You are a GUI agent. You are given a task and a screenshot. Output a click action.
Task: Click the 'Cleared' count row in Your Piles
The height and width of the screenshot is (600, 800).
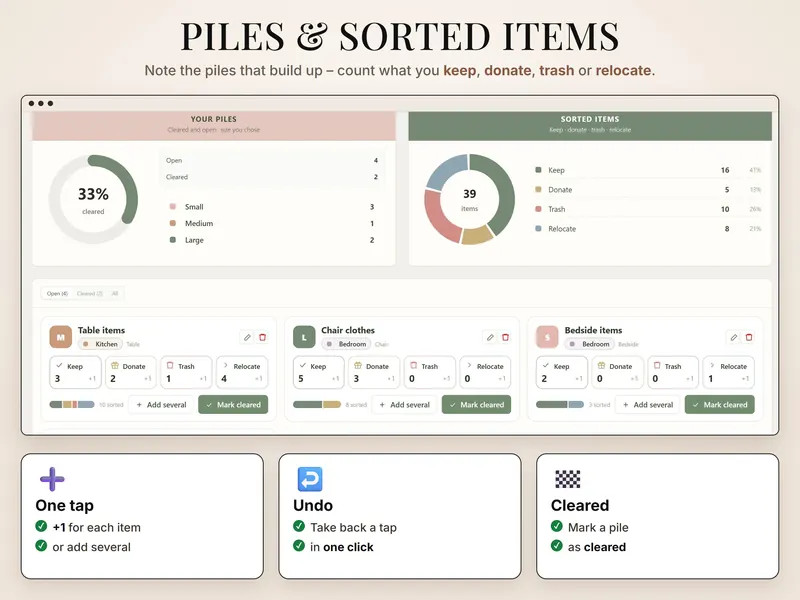pyautogui.click(x=272, y=177)
